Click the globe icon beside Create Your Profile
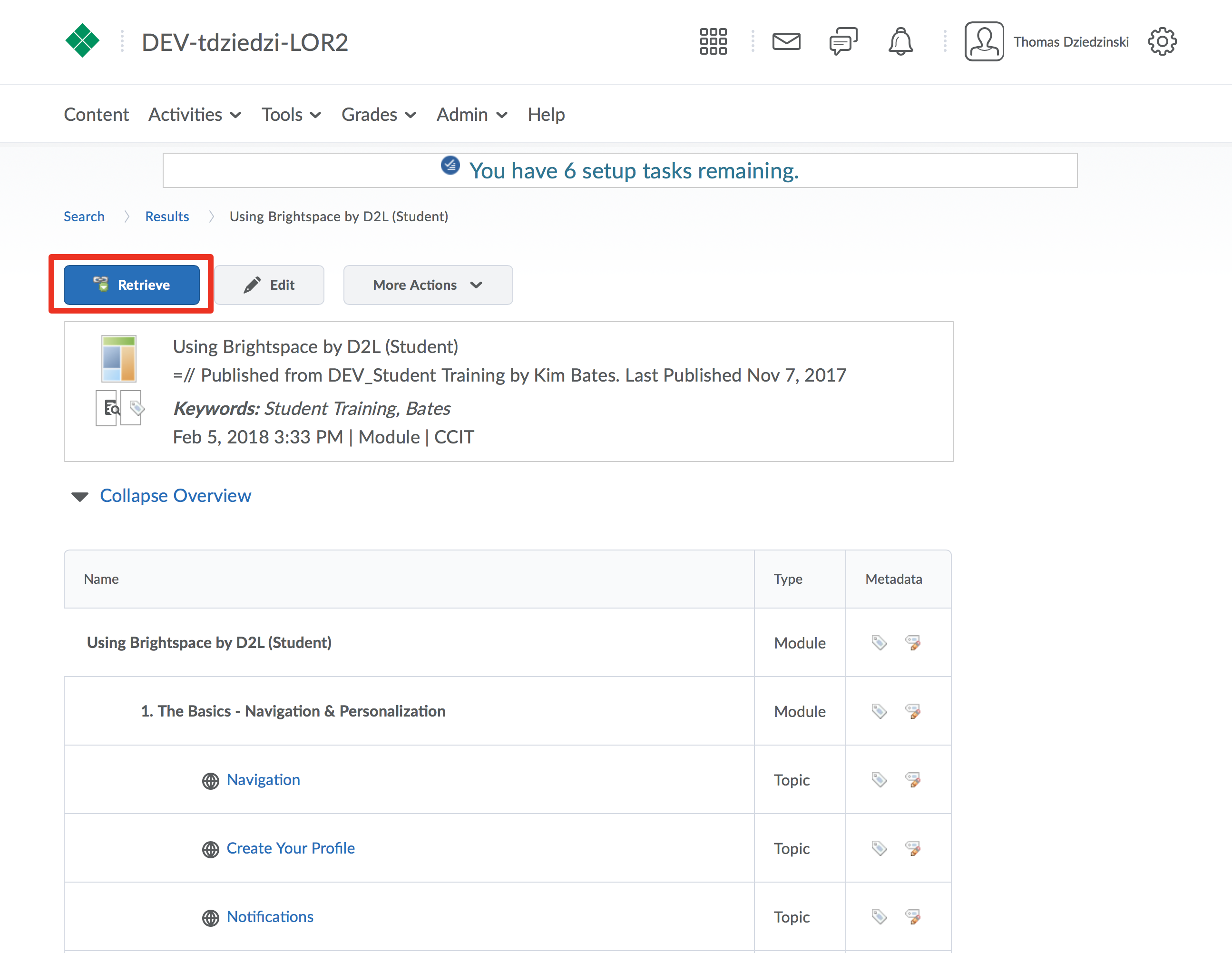 pyautogui.click(x=210, y=849)
